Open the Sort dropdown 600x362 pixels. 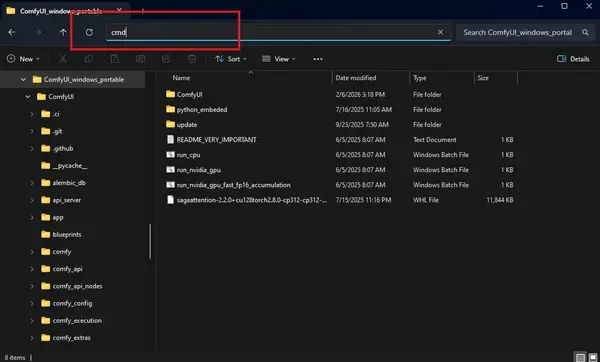(x=231, y=59)
